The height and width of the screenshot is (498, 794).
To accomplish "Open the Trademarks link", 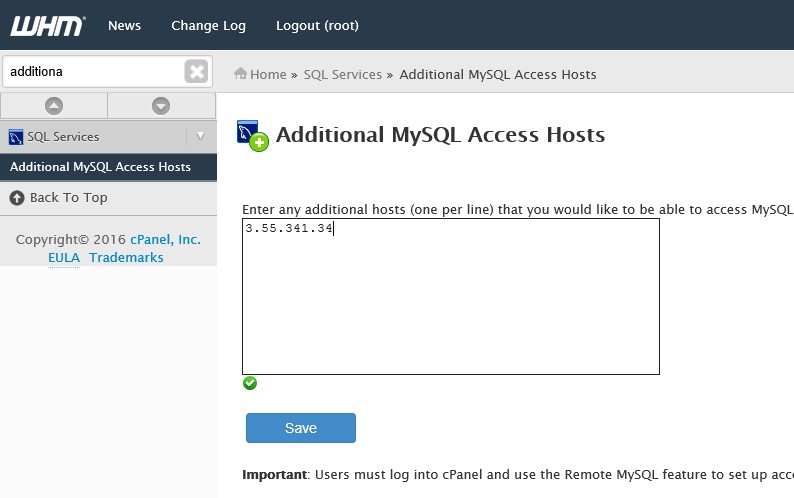I will tap(126, 258).
